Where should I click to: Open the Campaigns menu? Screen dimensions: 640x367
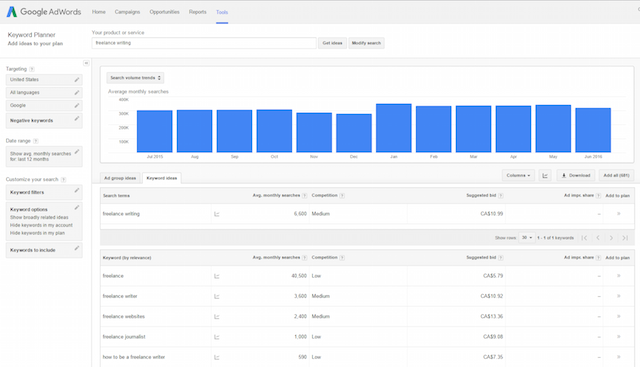click(x=127, y=12)
